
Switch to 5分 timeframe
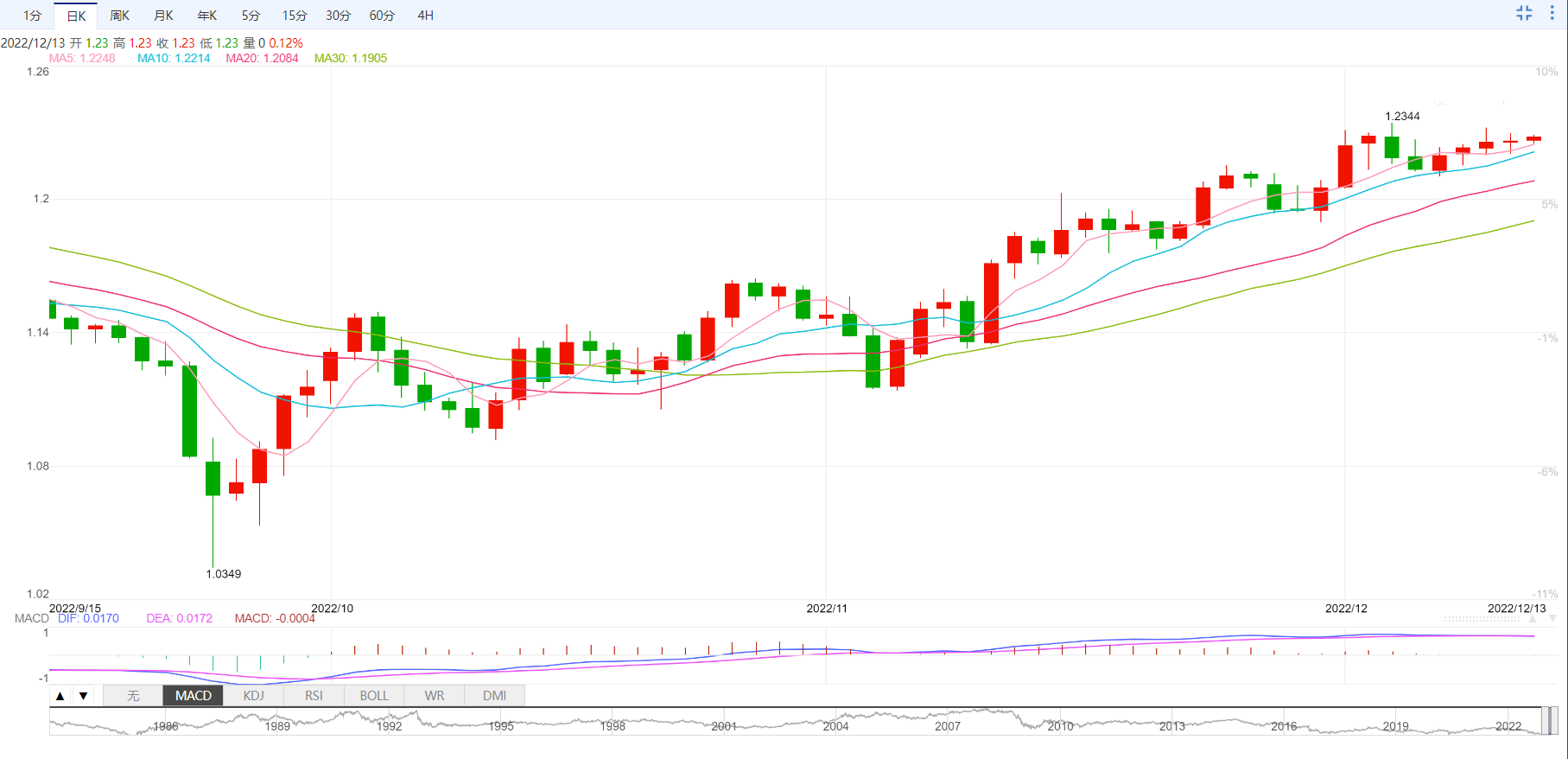[x=251, y=16]
